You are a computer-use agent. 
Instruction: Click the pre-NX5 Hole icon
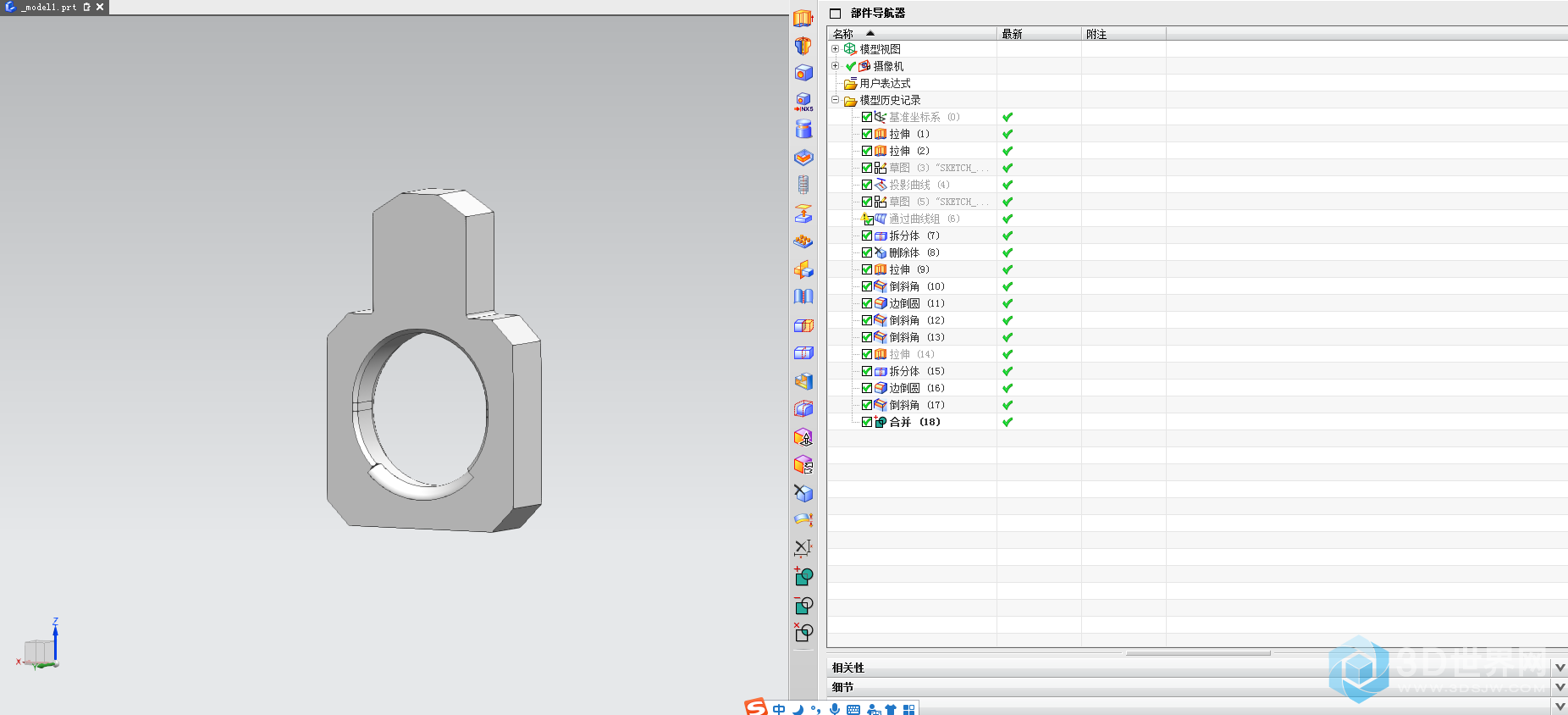[803, 102]
